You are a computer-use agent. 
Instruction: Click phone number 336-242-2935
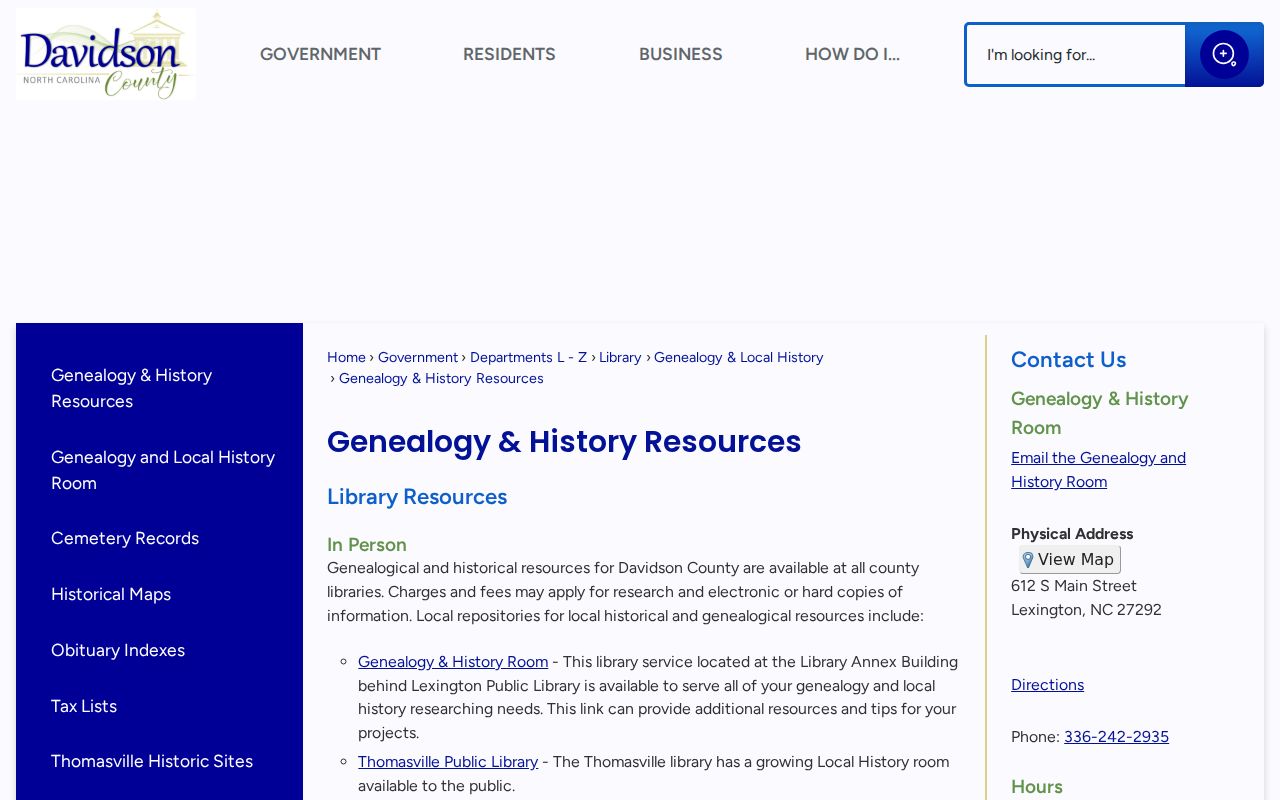tap(1116, 737)
